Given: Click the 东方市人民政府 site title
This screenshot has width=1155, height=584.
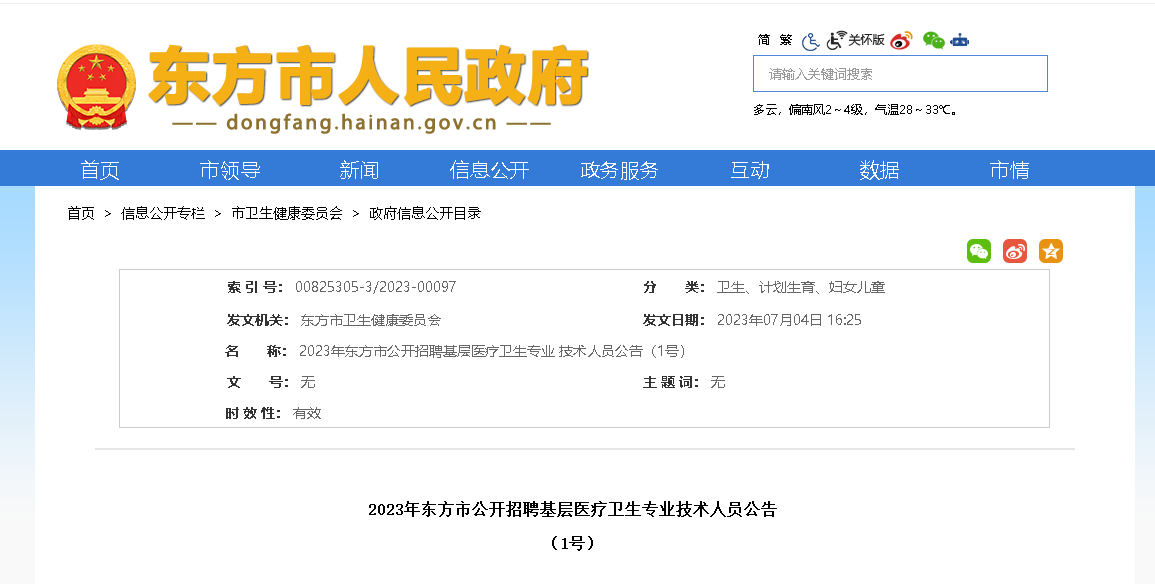Looking at the screenshot, I should click(x=368, y=76).
